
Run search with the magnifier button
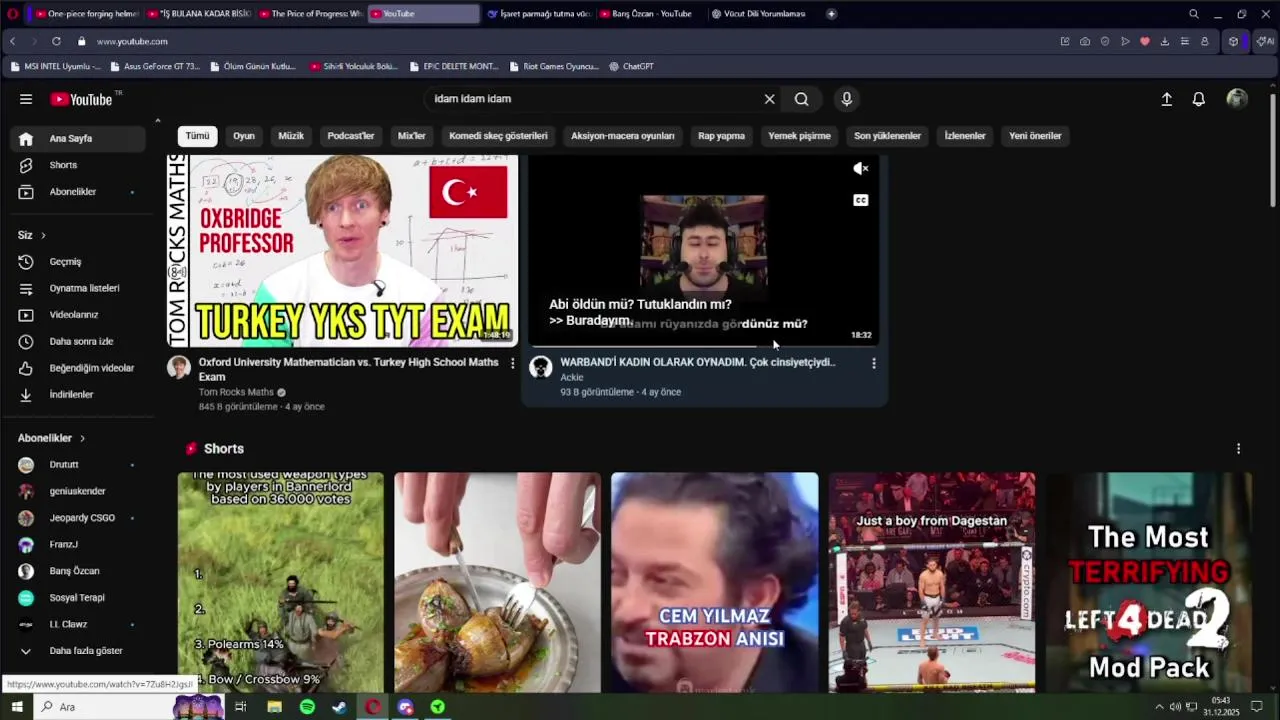(801, 99)
